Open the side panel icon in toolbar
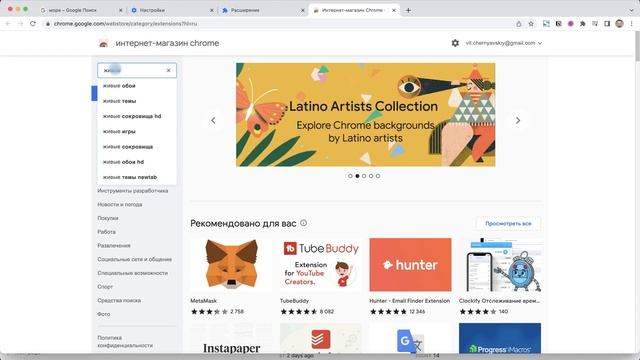 click(607, 24)
